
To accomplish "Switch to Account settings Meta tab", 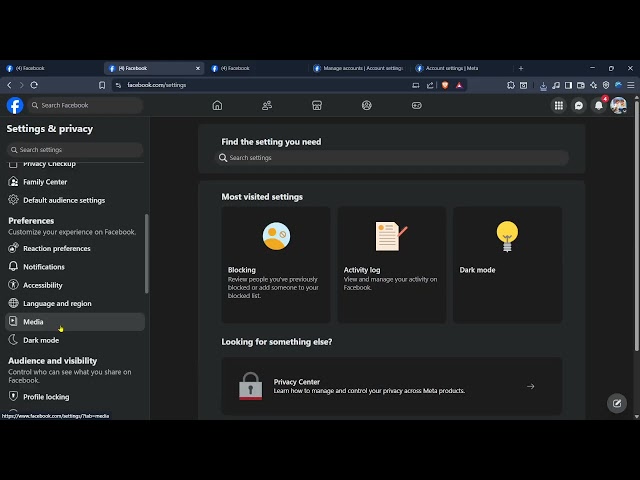I will tap(461, 68).
